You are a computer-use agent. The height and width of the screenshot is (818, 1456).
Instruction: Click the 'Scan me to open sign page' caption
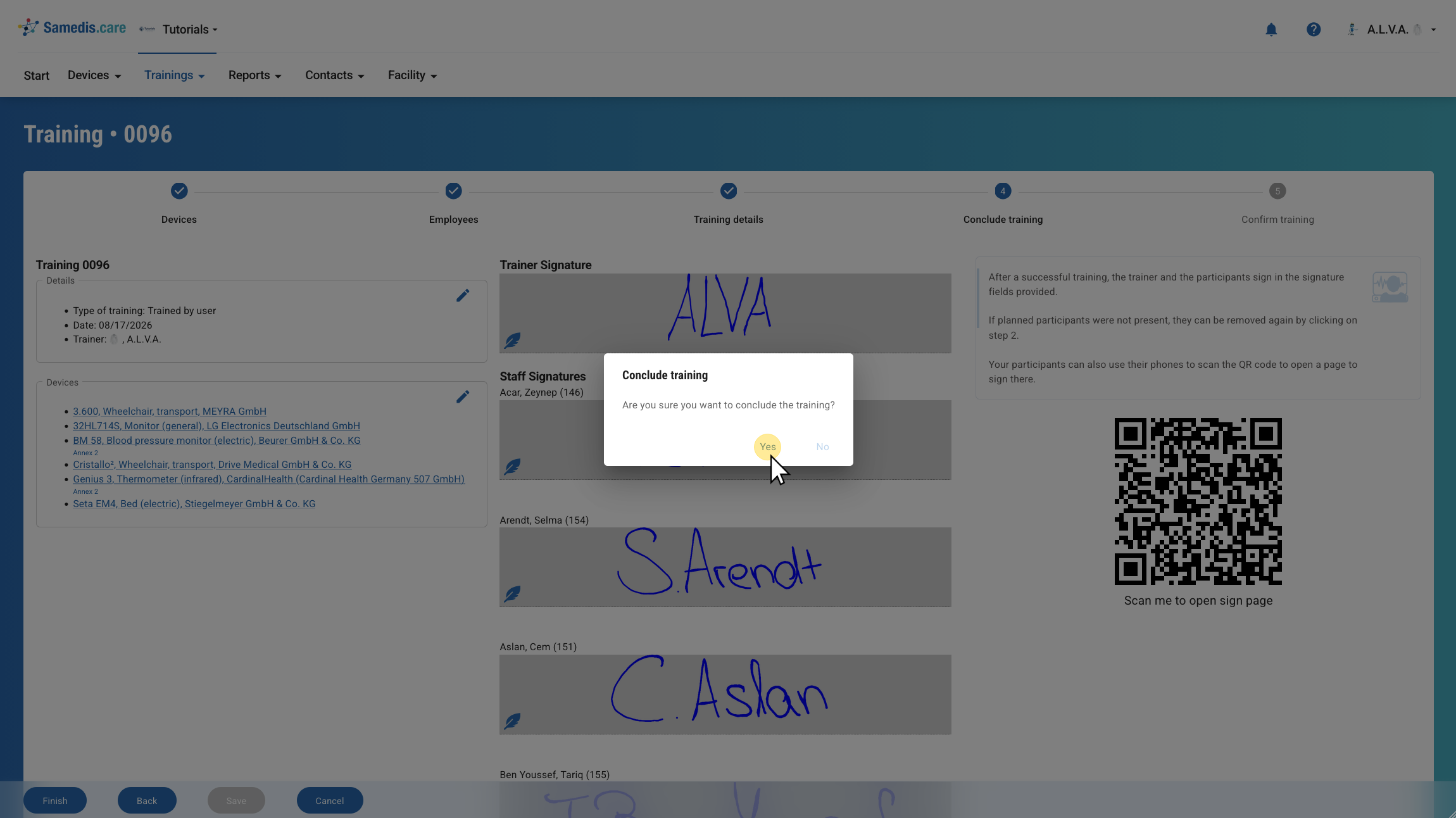[x=1198, y=601]
